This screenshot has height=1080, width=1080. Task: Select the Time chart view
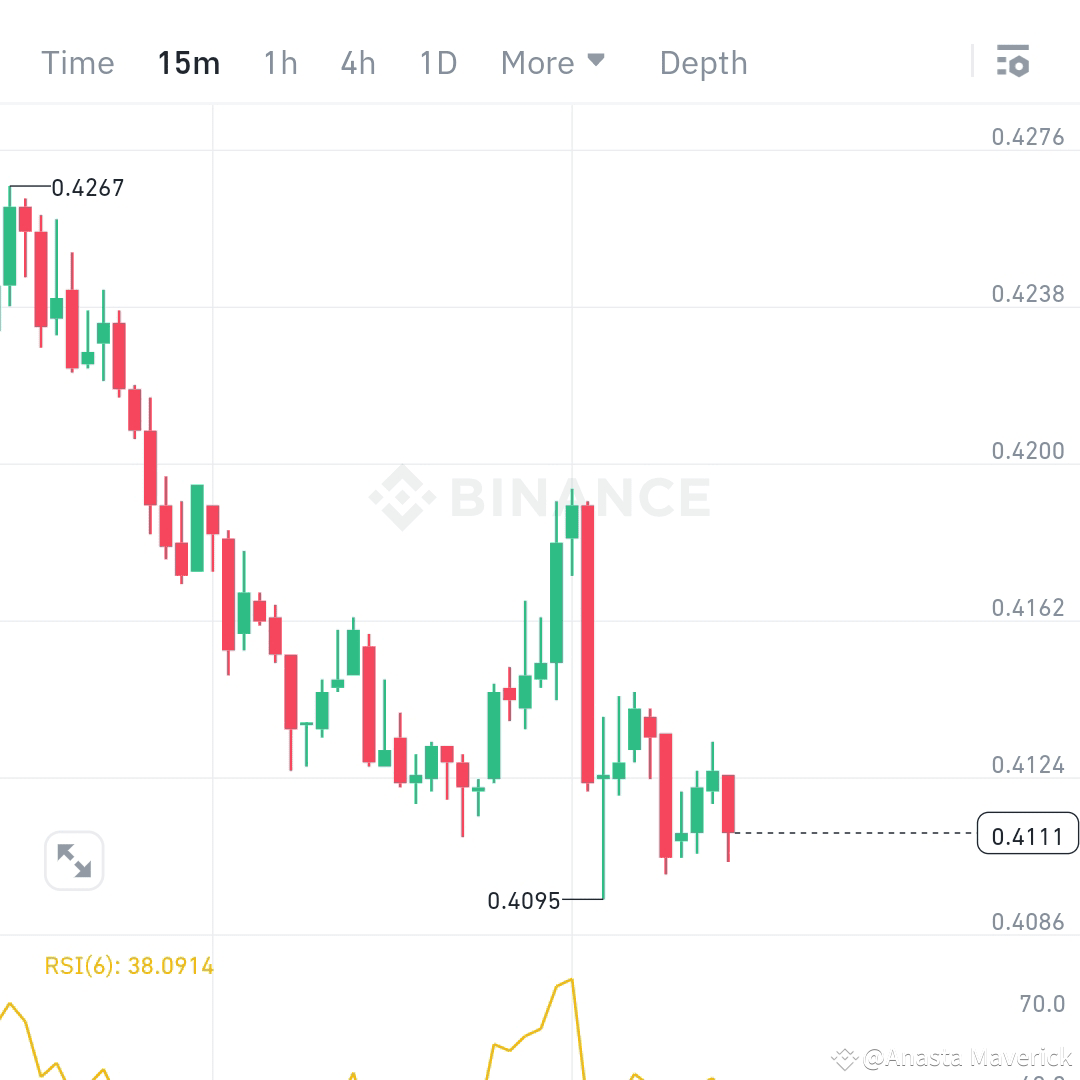[77, 62]
